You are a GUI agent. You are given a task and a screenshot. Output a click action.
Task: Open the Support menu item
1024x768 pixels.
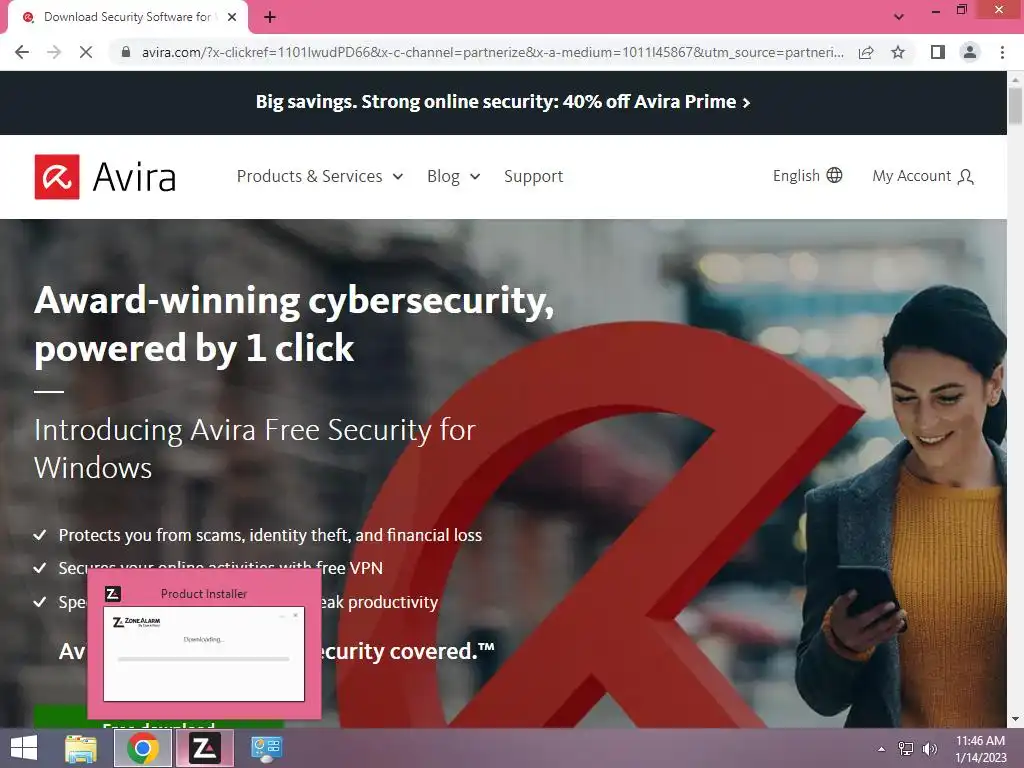[534, 176]
